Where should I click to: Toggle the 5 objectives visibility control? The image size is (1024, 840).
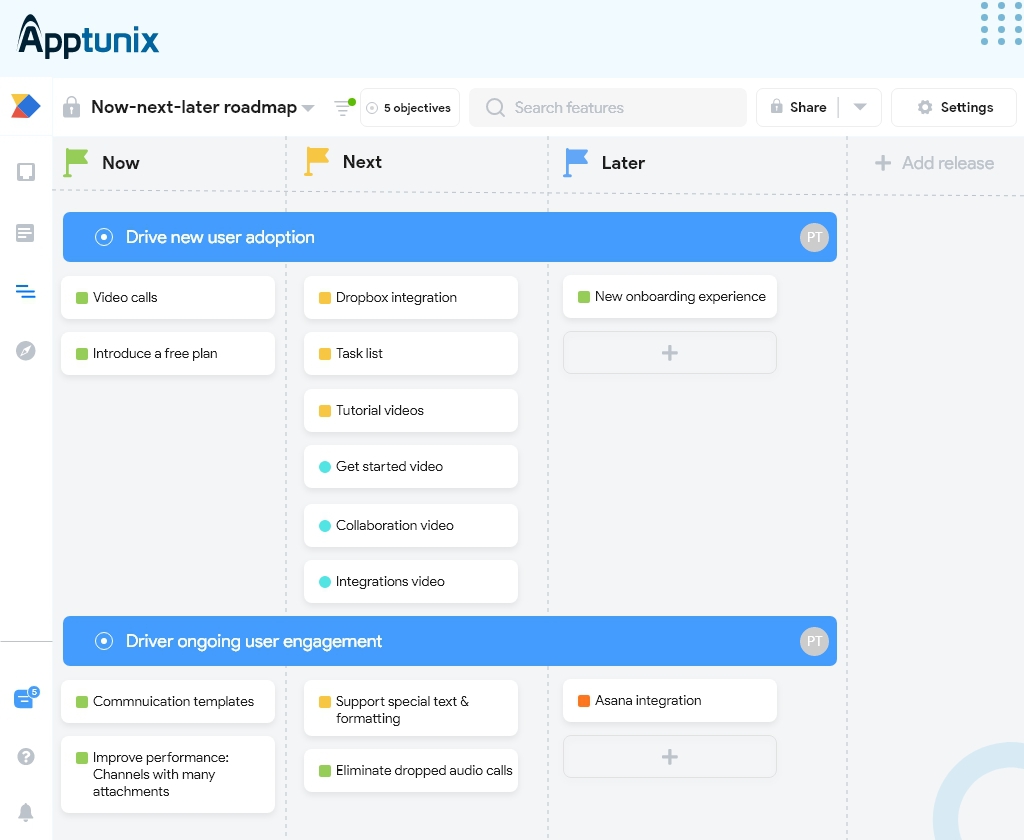[x=410, y=107]
